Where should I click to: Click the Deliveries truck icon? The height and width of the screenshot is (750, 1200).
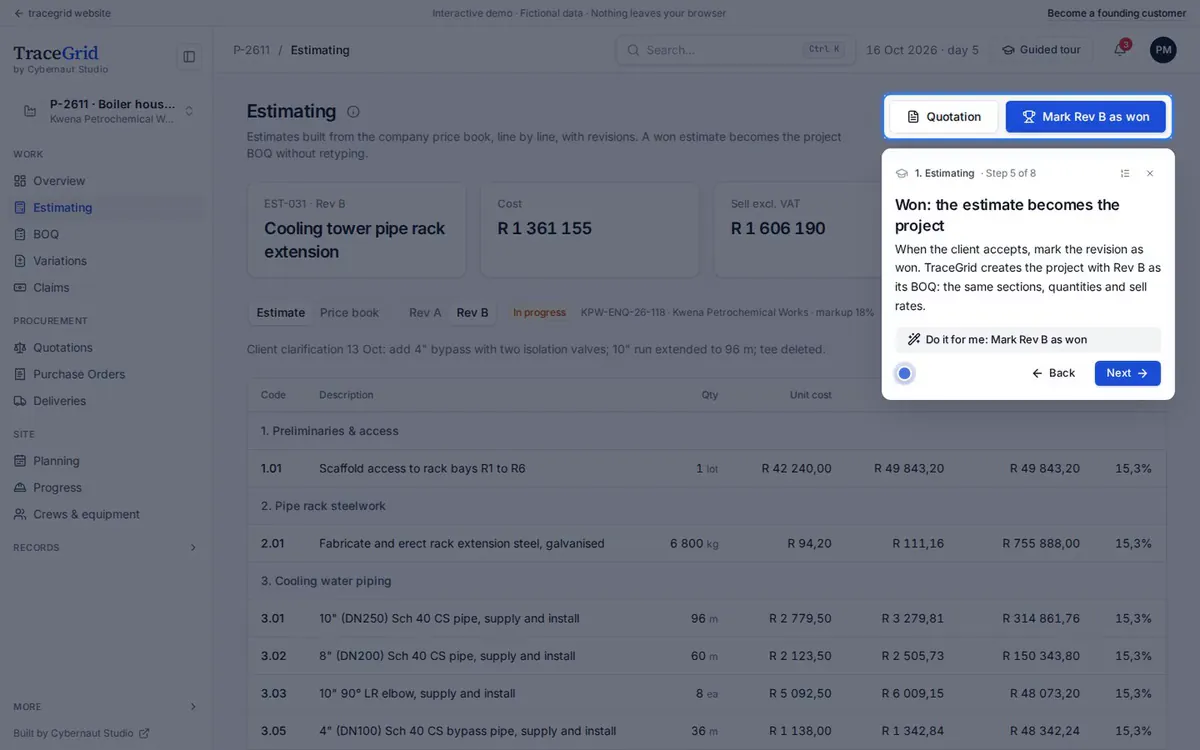coord(20,401)
